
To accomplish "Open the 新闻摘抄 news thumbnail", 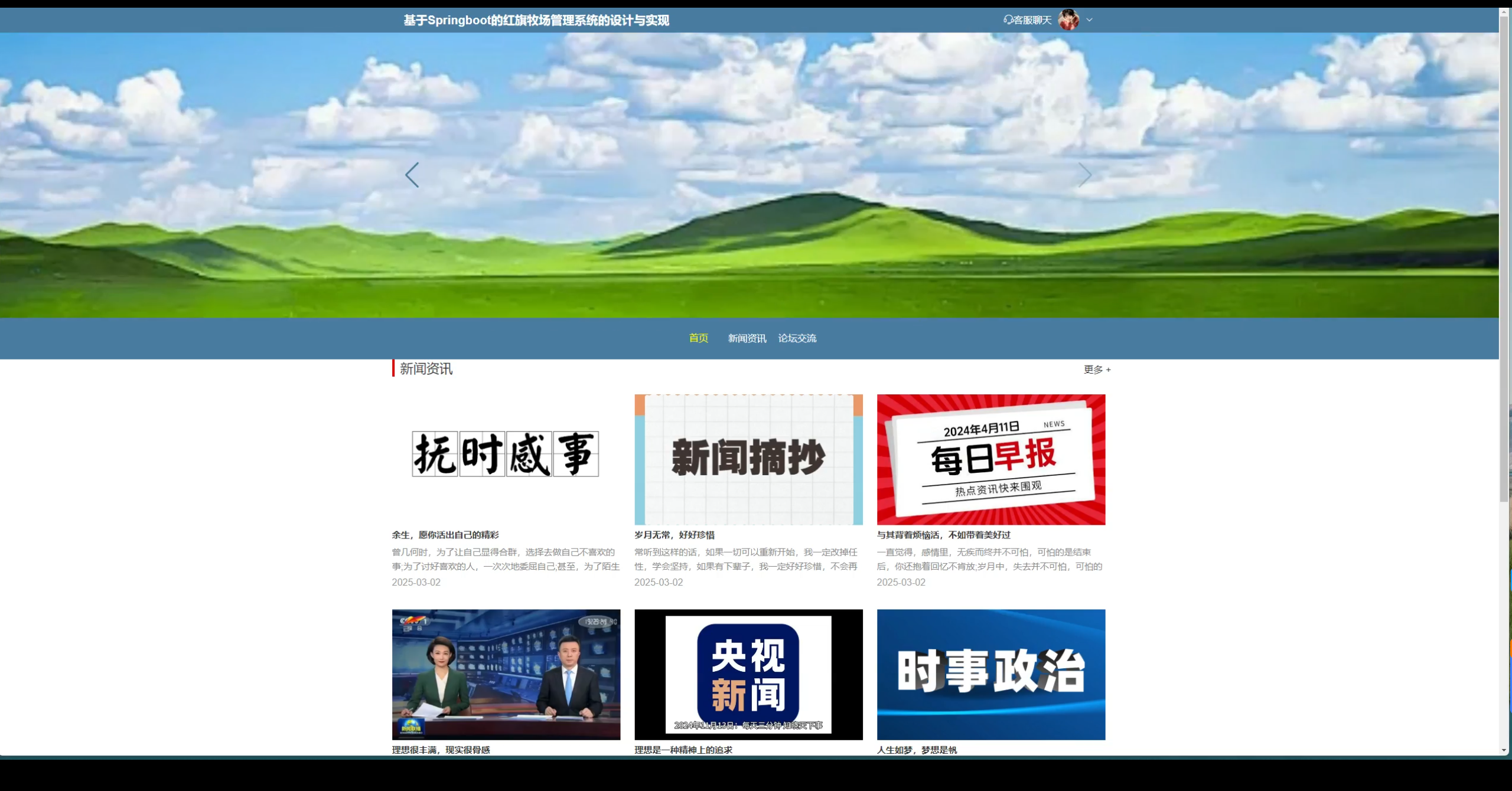I will pos(748,459).
